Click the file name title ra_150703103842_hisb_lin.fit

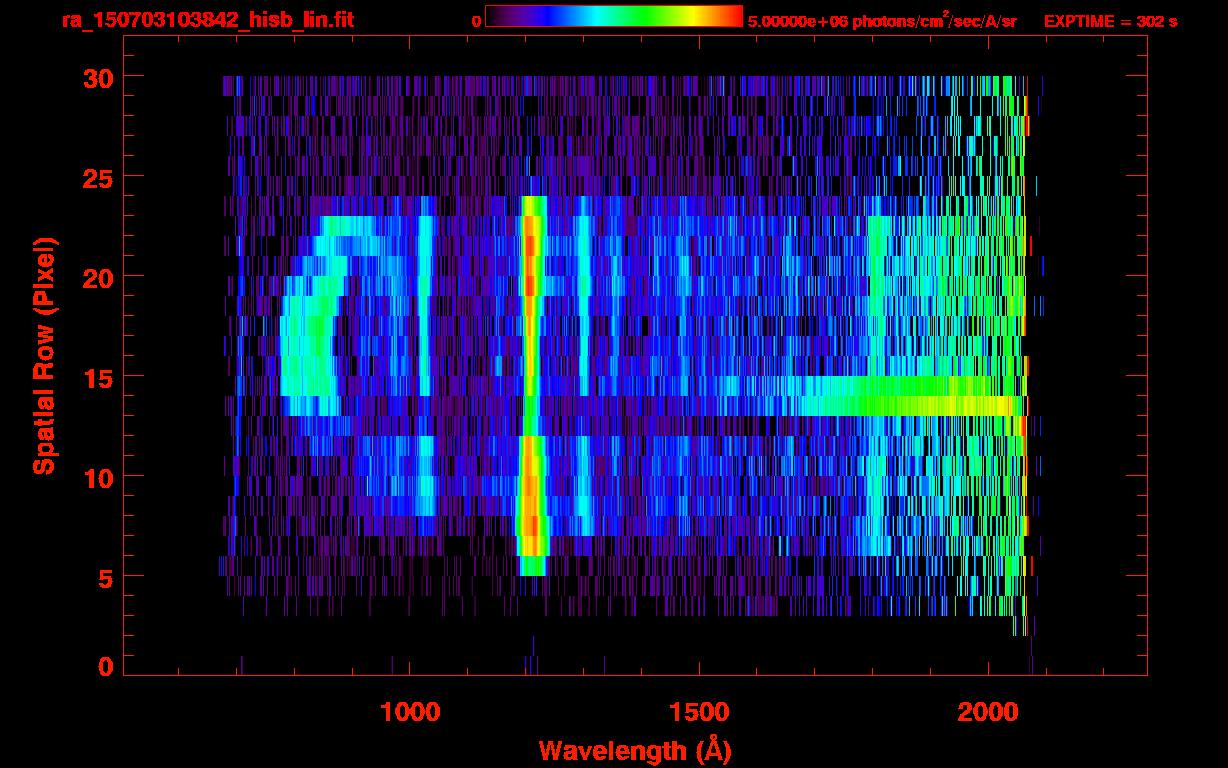pos(207,20)
